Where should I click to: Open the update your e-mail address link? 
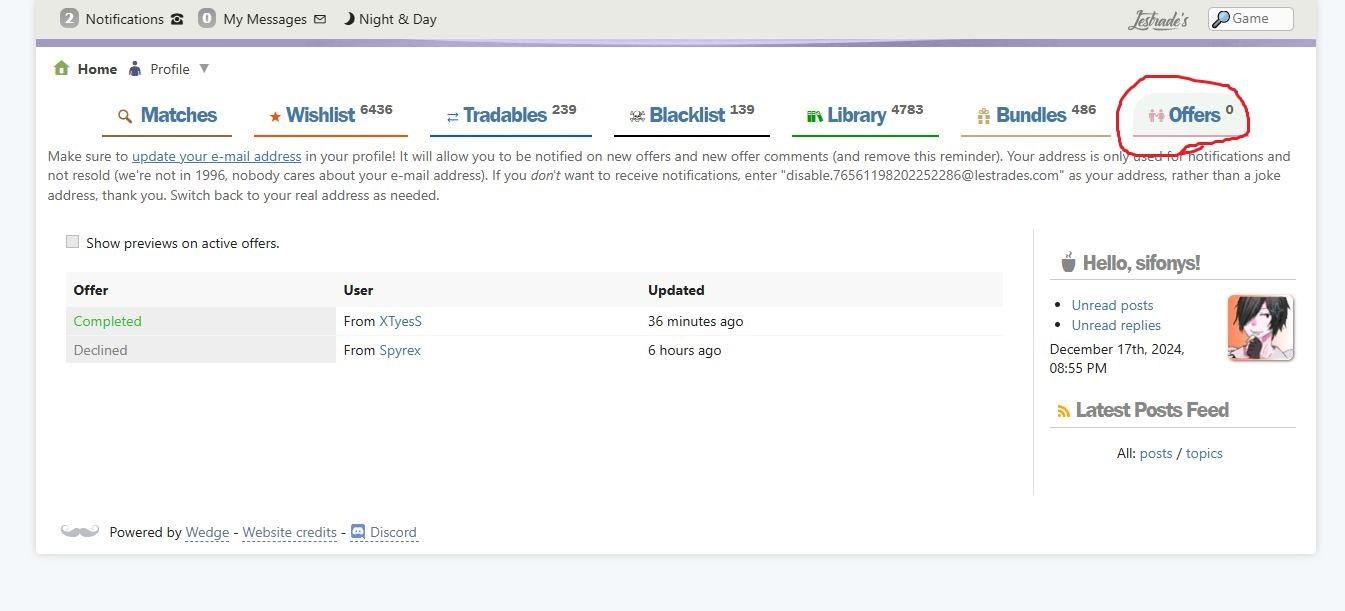pos(216,156)
